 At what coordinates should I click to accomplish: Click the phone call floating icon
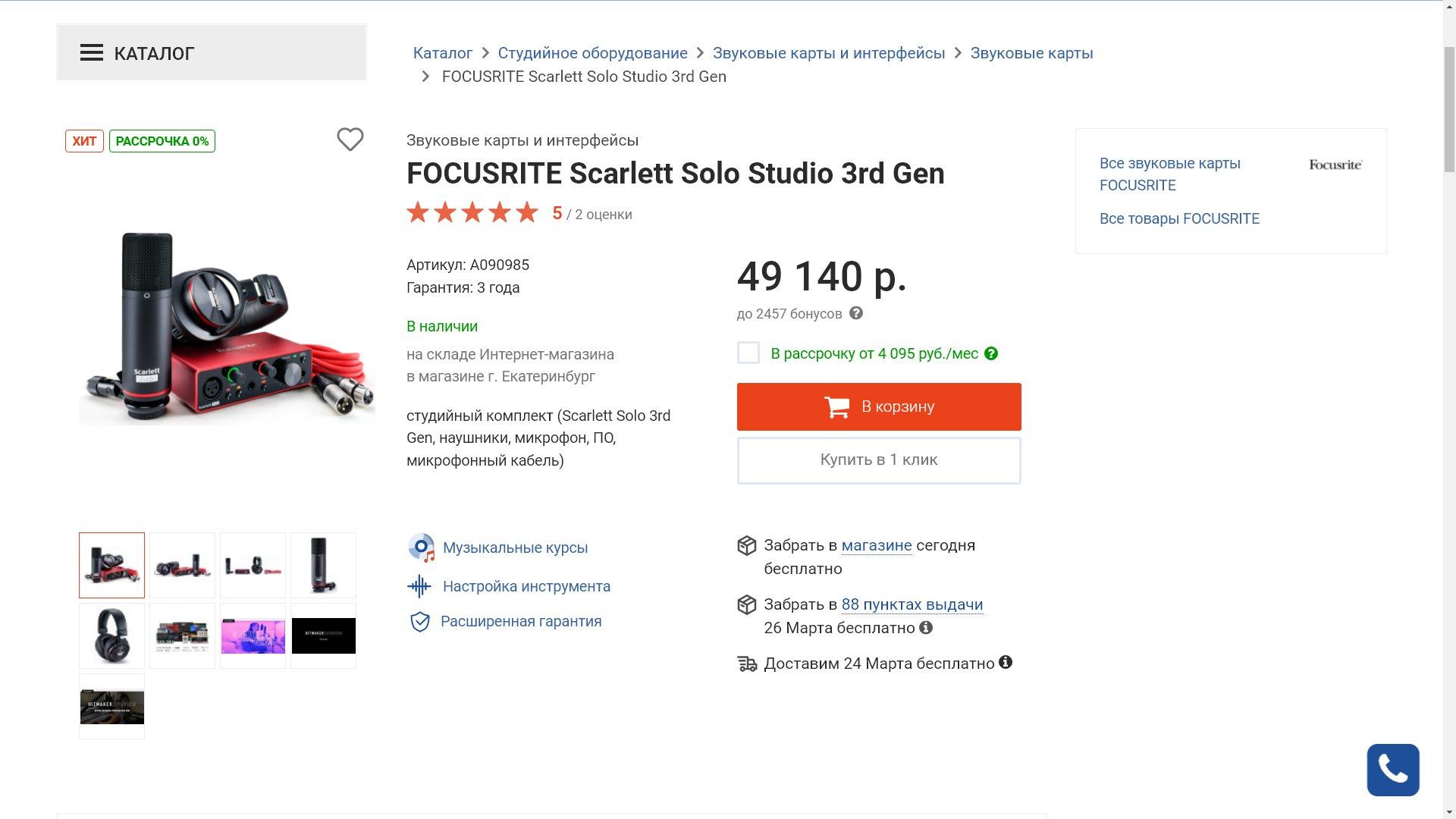click(1393, 770)
